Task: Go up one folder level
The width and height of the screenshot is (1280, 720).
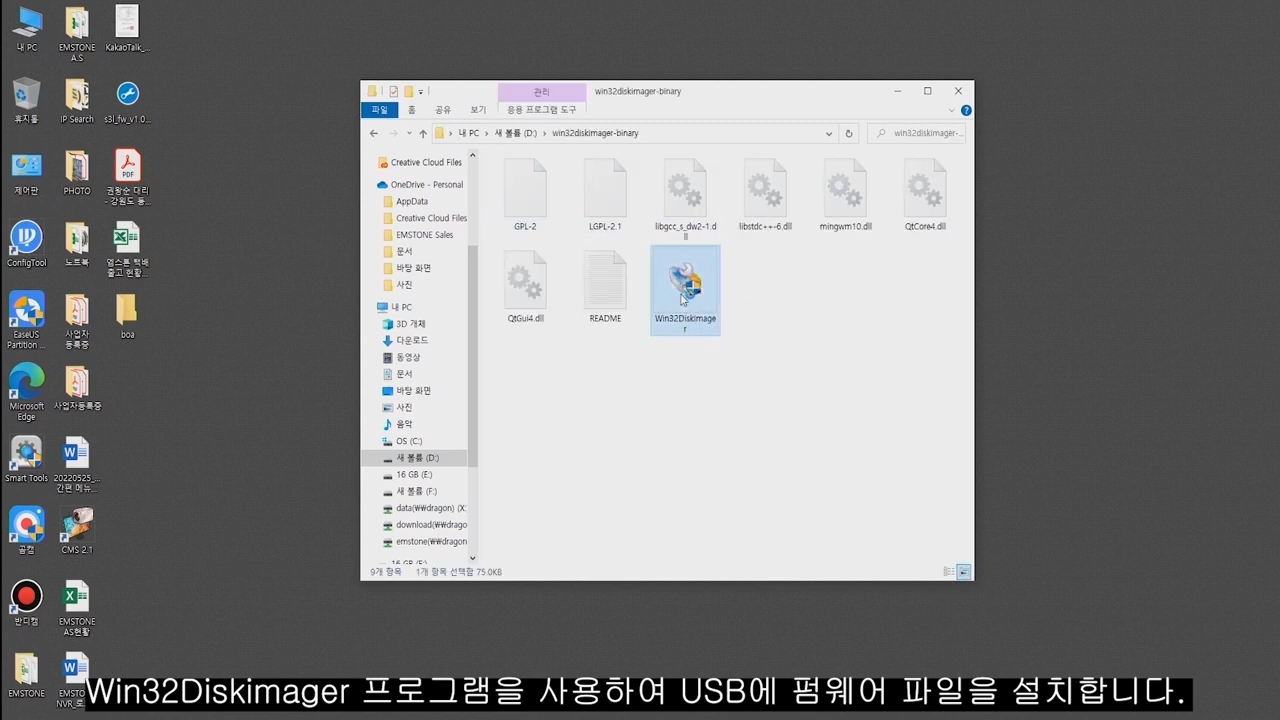Action: click(x=423, y=133)
